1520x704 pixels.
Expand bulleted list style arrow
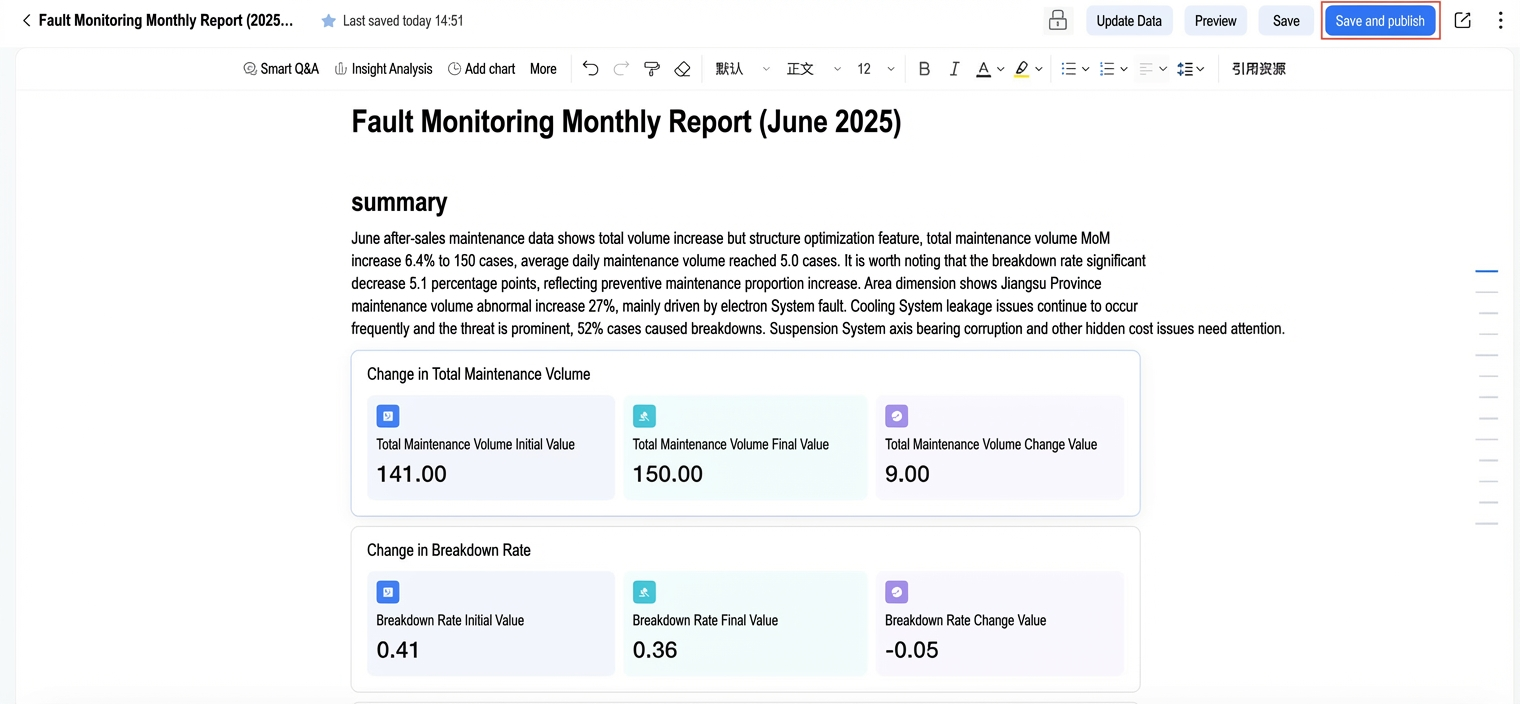coord(1086,69)
